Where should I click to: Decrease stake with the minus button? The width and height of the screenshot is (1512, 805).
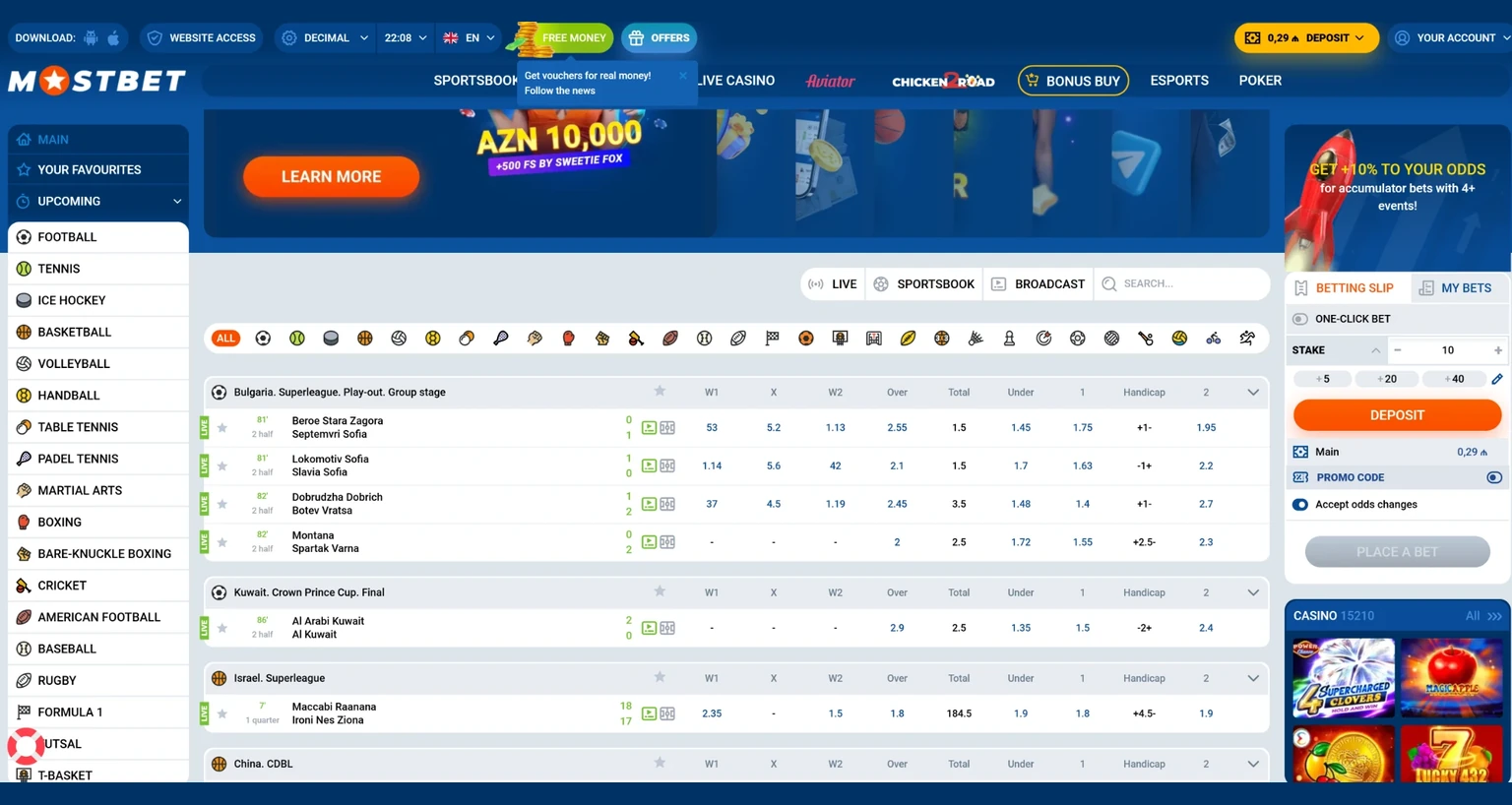click(1397, 350)
